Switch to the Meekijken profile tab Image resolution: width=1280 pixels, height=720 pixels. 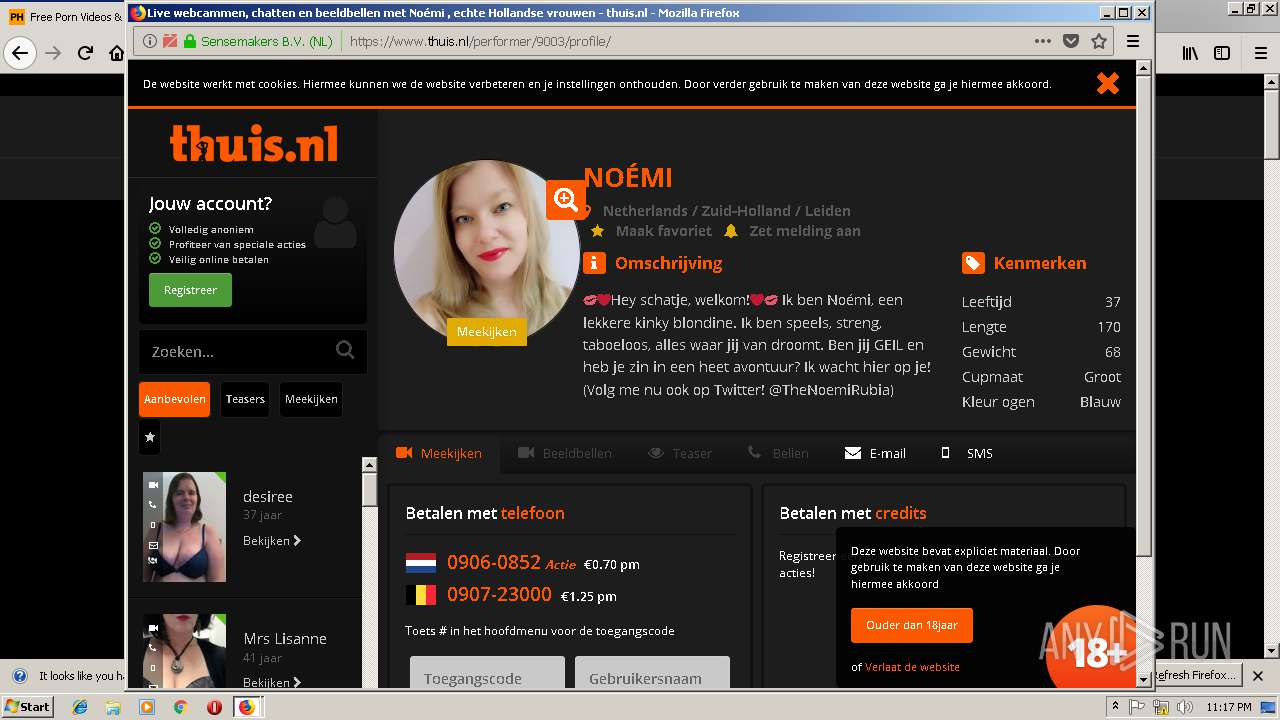click(439, 453)
